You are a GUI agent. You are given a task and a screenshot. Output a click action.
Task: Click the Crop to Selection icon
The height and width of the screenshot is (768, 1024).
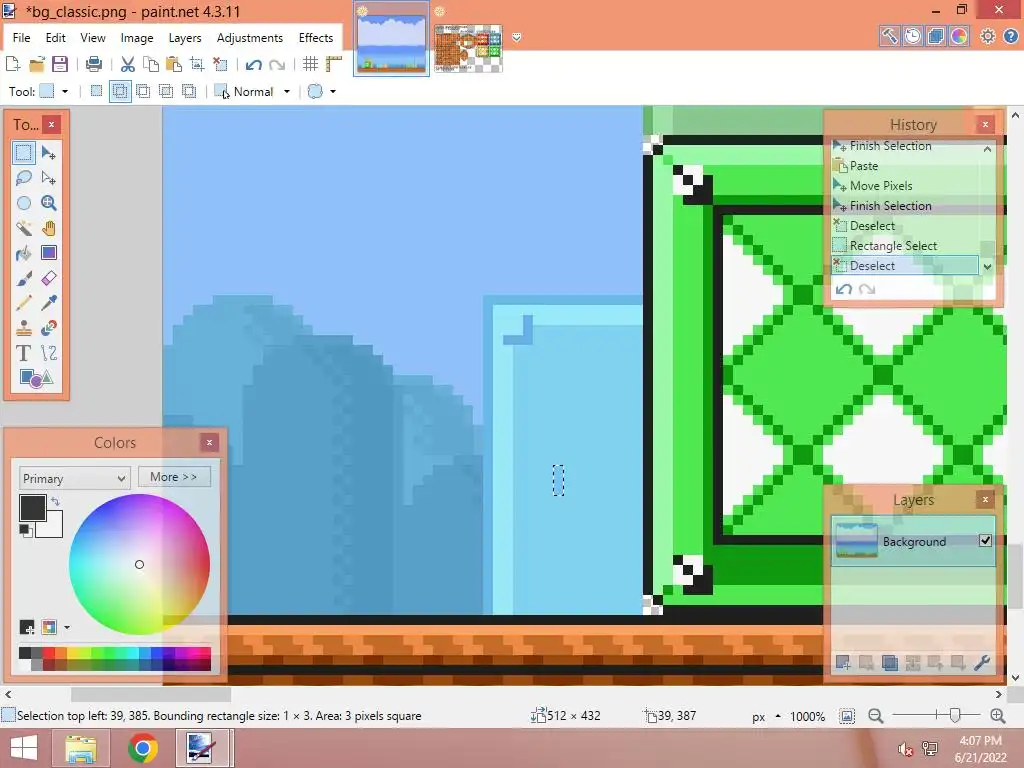pyautogui.click(x=197, y=64)
